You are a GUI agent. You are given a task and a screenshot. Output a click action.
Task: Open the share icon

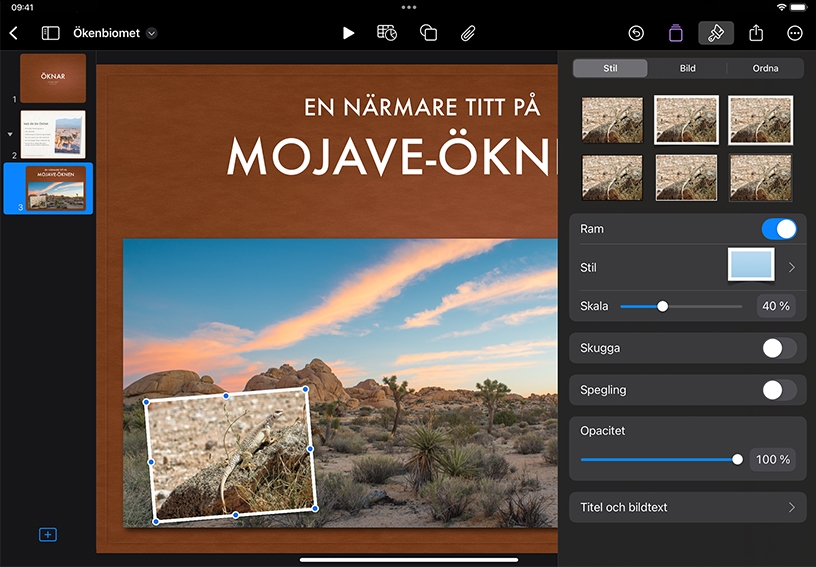click(x=756, y=33)
